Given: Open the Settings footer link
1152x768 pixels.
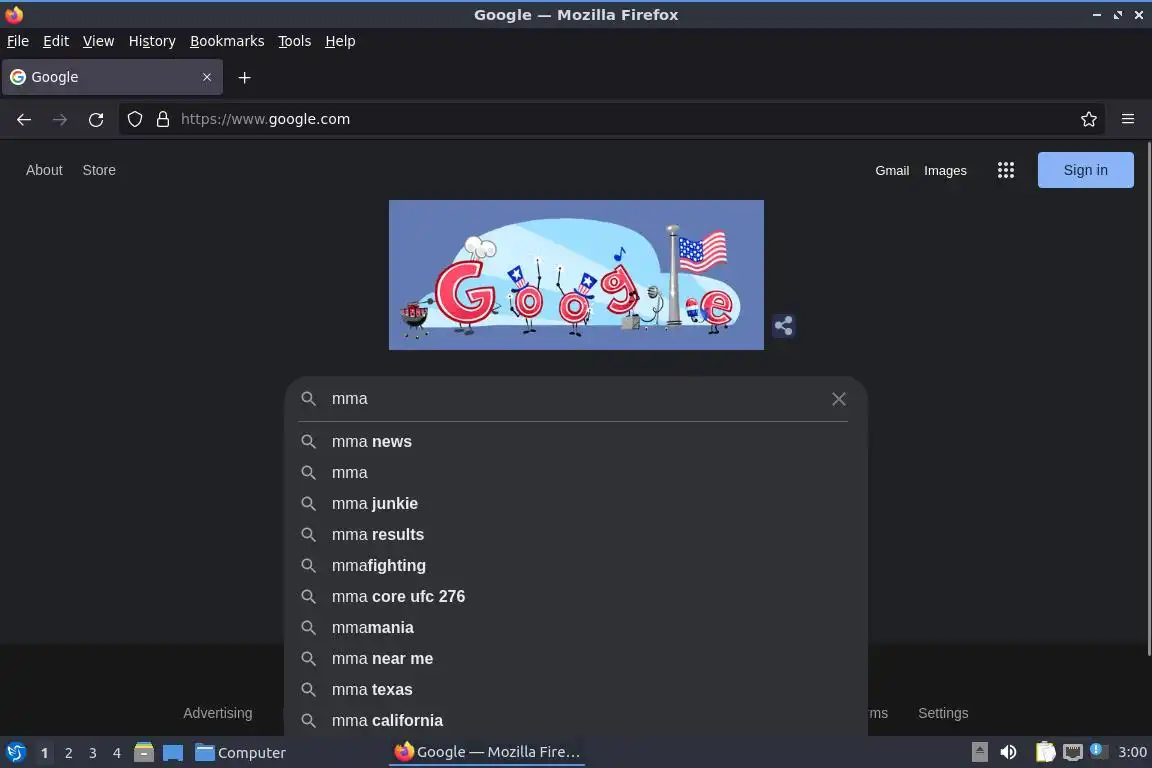Looking at the screenshot, I should [x=943, y=713].
